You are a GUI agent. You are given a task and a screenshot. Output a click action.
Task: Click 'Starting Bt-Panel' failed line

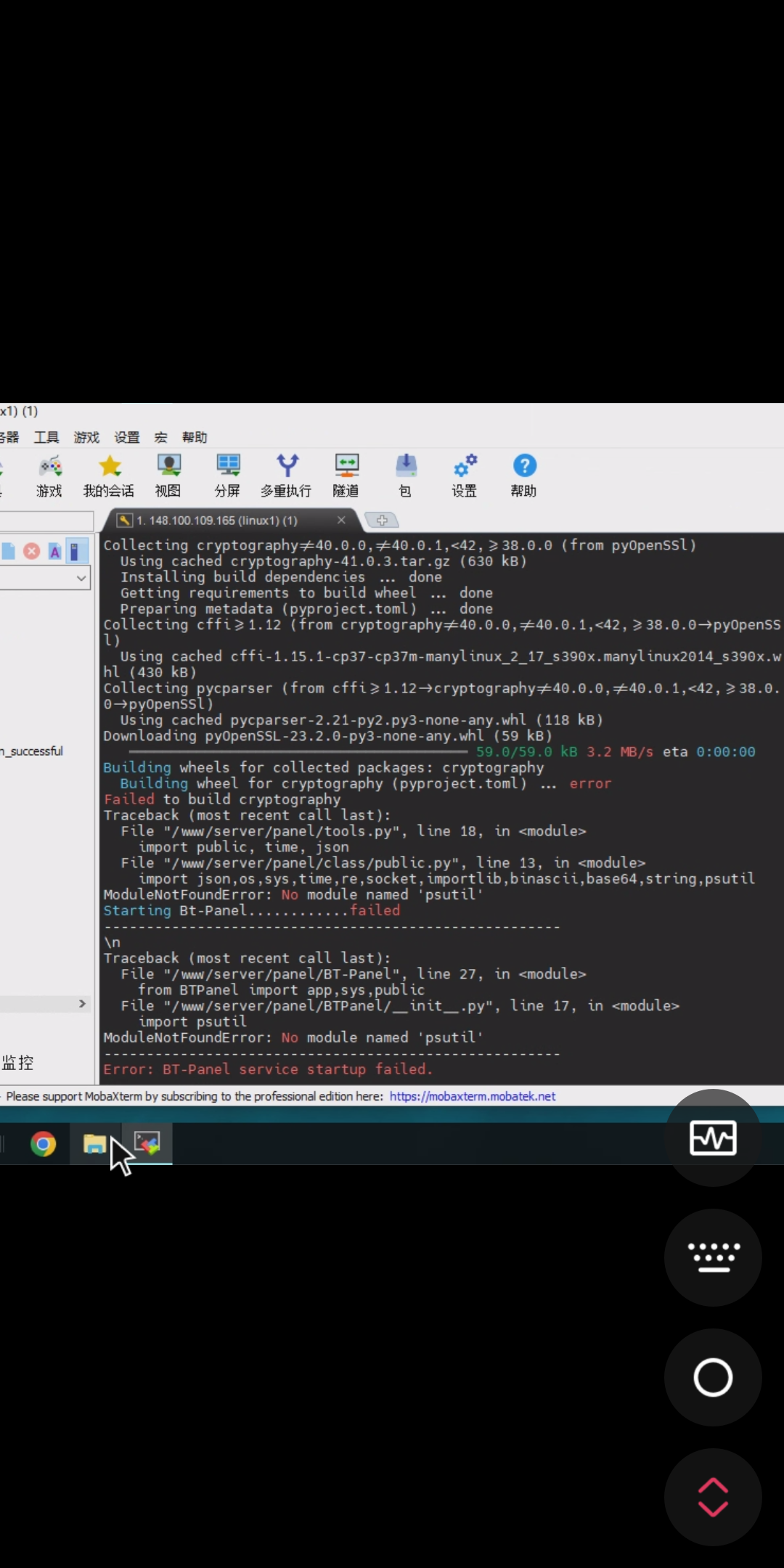click(x=252, y=910)
